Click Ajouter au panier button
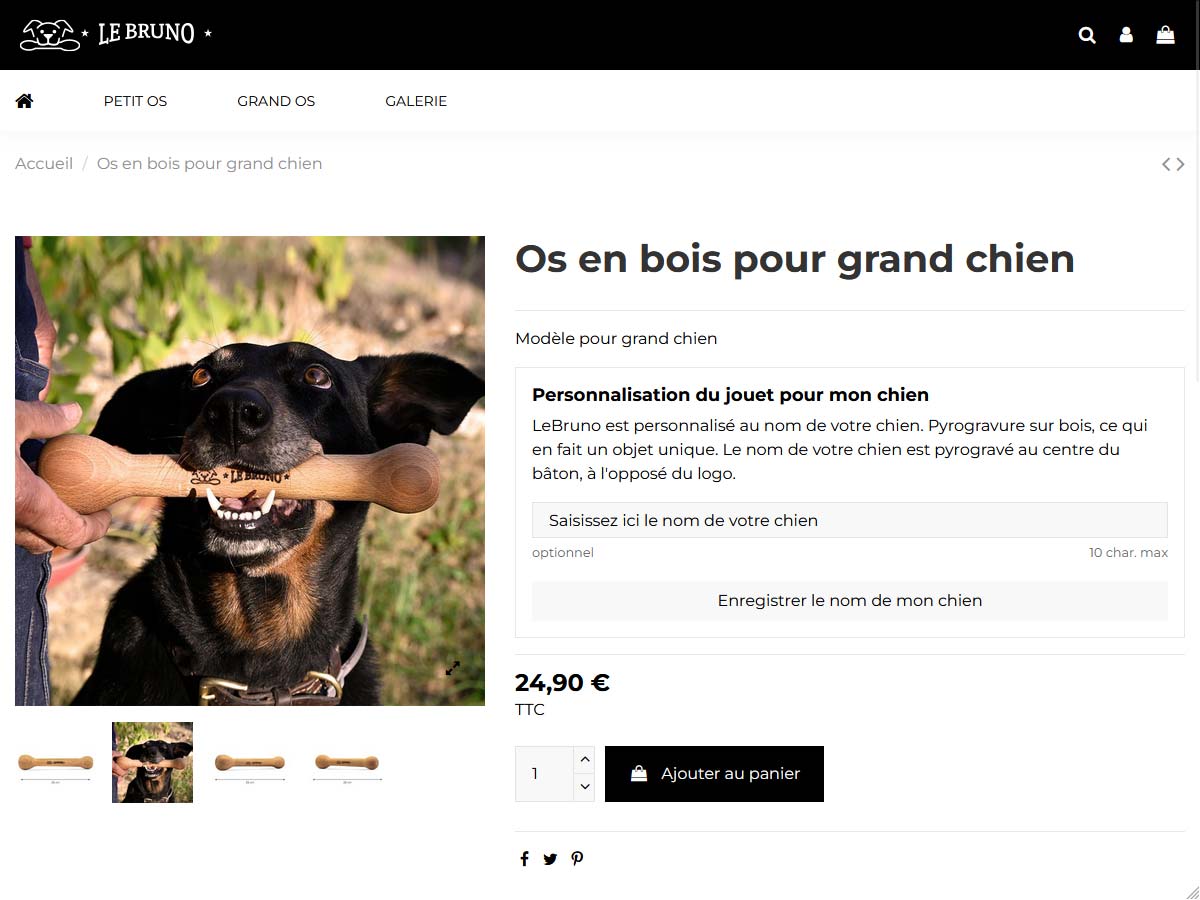The width and height of the screenshot is (1200, 900). pos(714,773)
